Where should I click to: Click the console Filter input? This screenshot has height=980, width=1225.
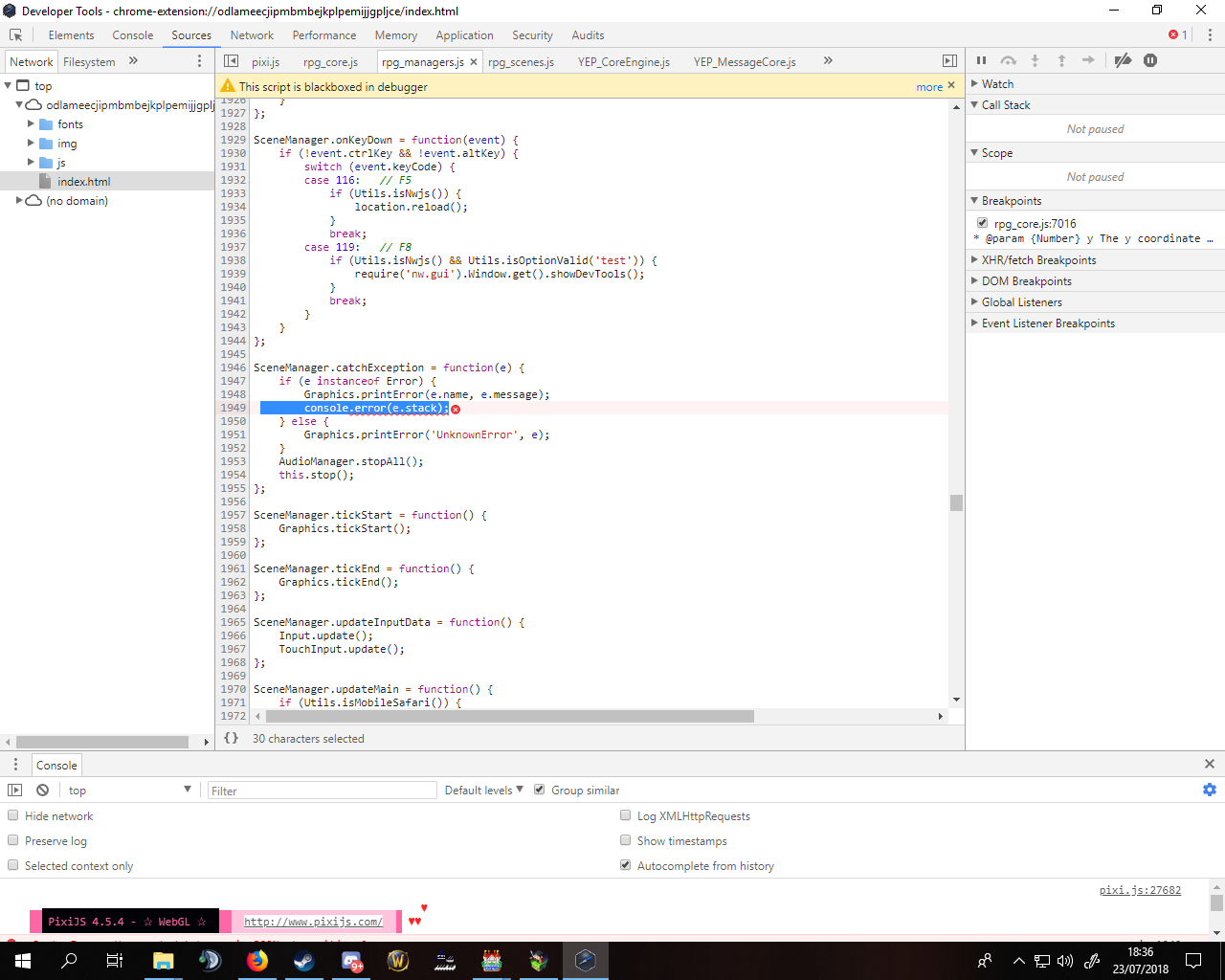coord(323,791)
